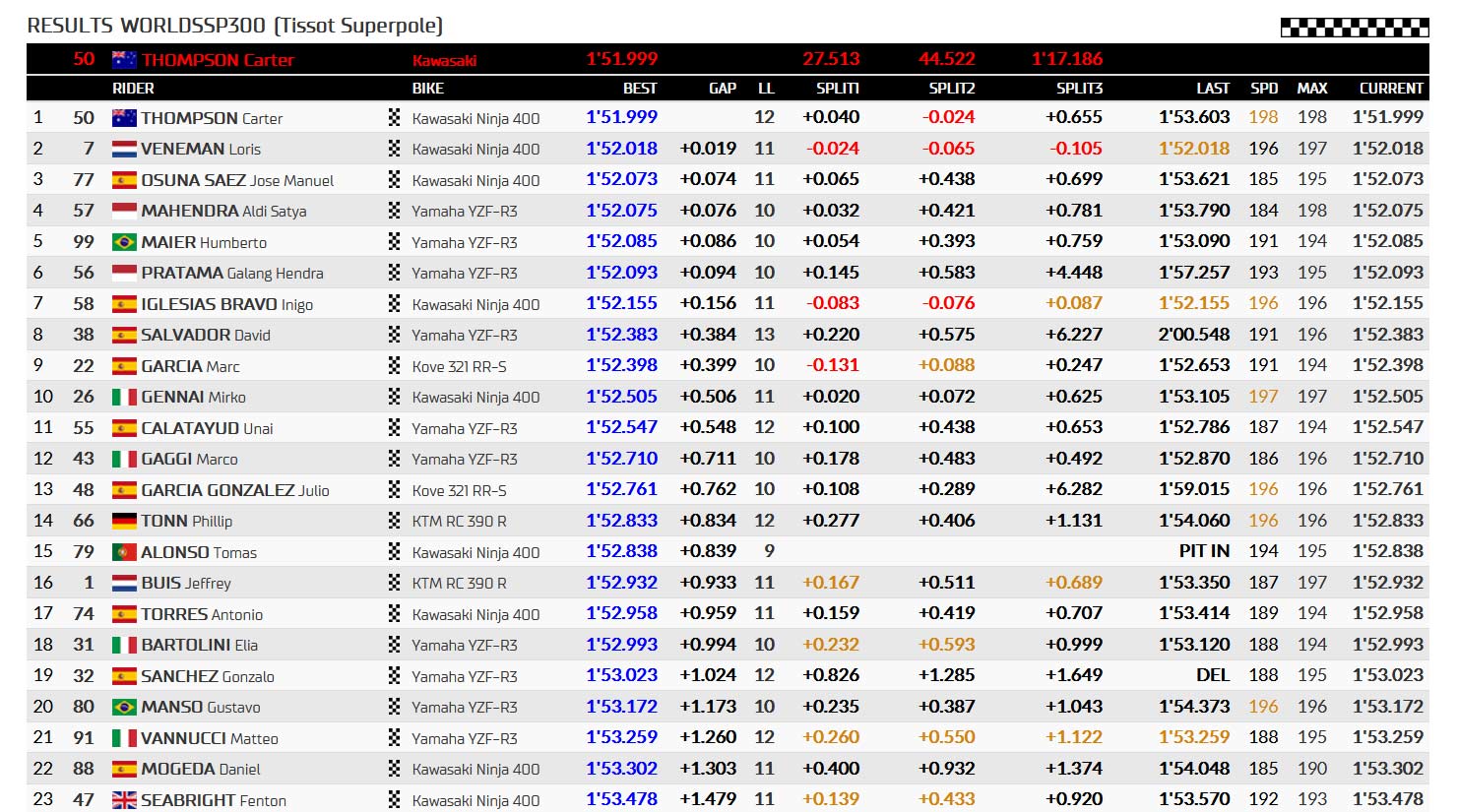Click the small checkered flag icon in GENNAI Mirko's row
Image resolution: width=1457 pixels, height=812 pixels.
(394, 397)
